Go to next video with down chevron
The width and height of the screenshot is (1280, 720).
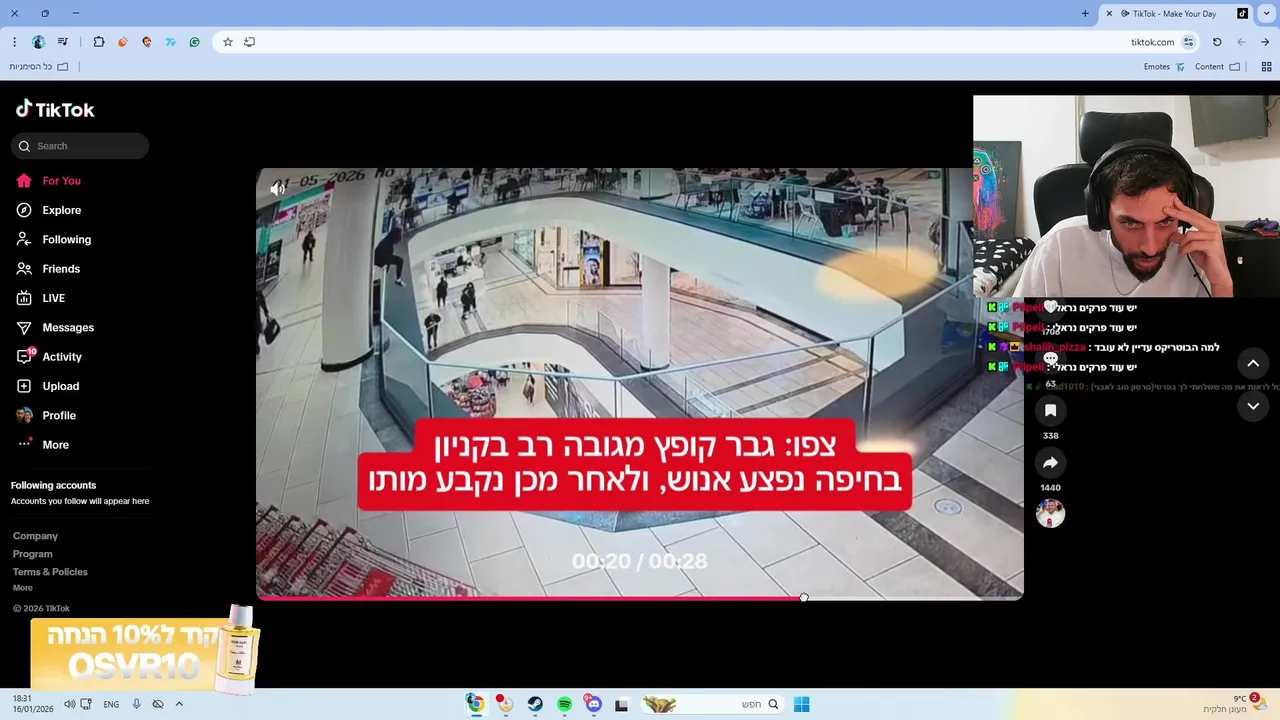[1253, 406]
